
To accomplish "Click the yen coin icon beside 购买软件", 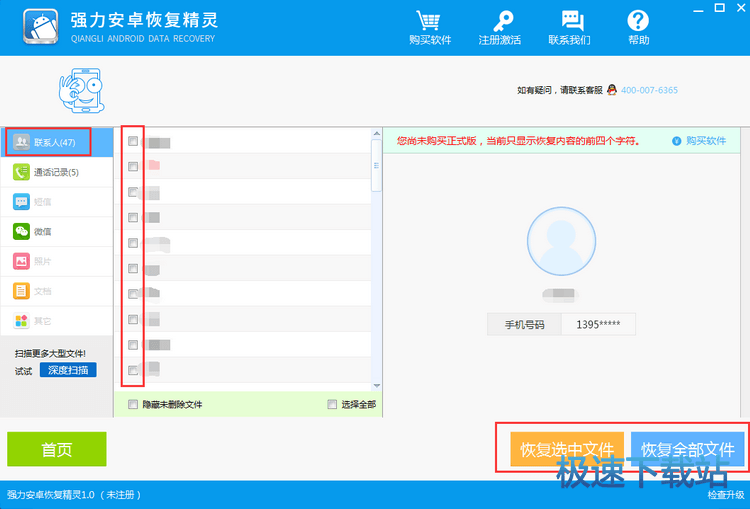I will (x=676, y=141).
